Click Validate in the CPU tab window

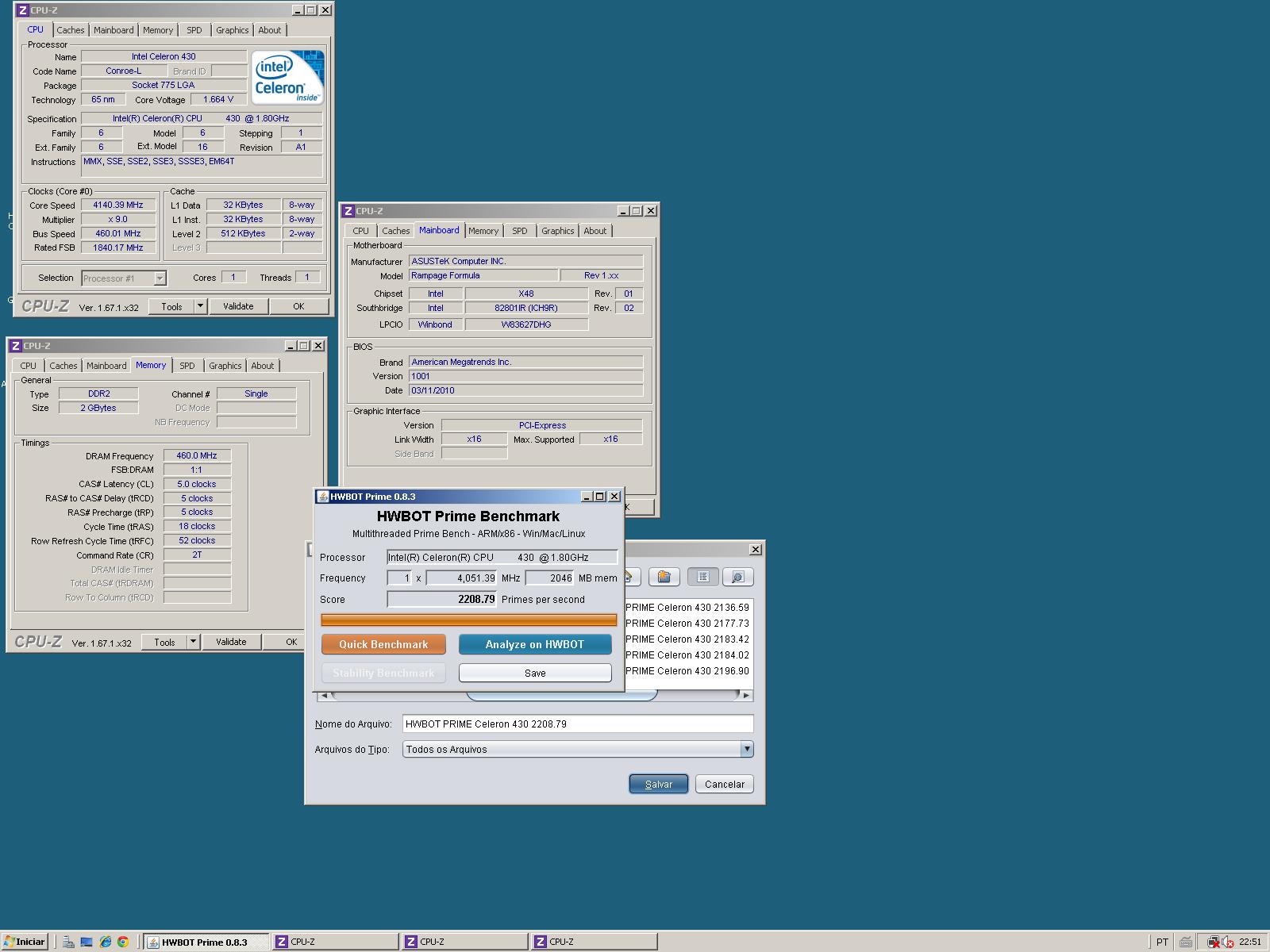(x=238, y=306)
